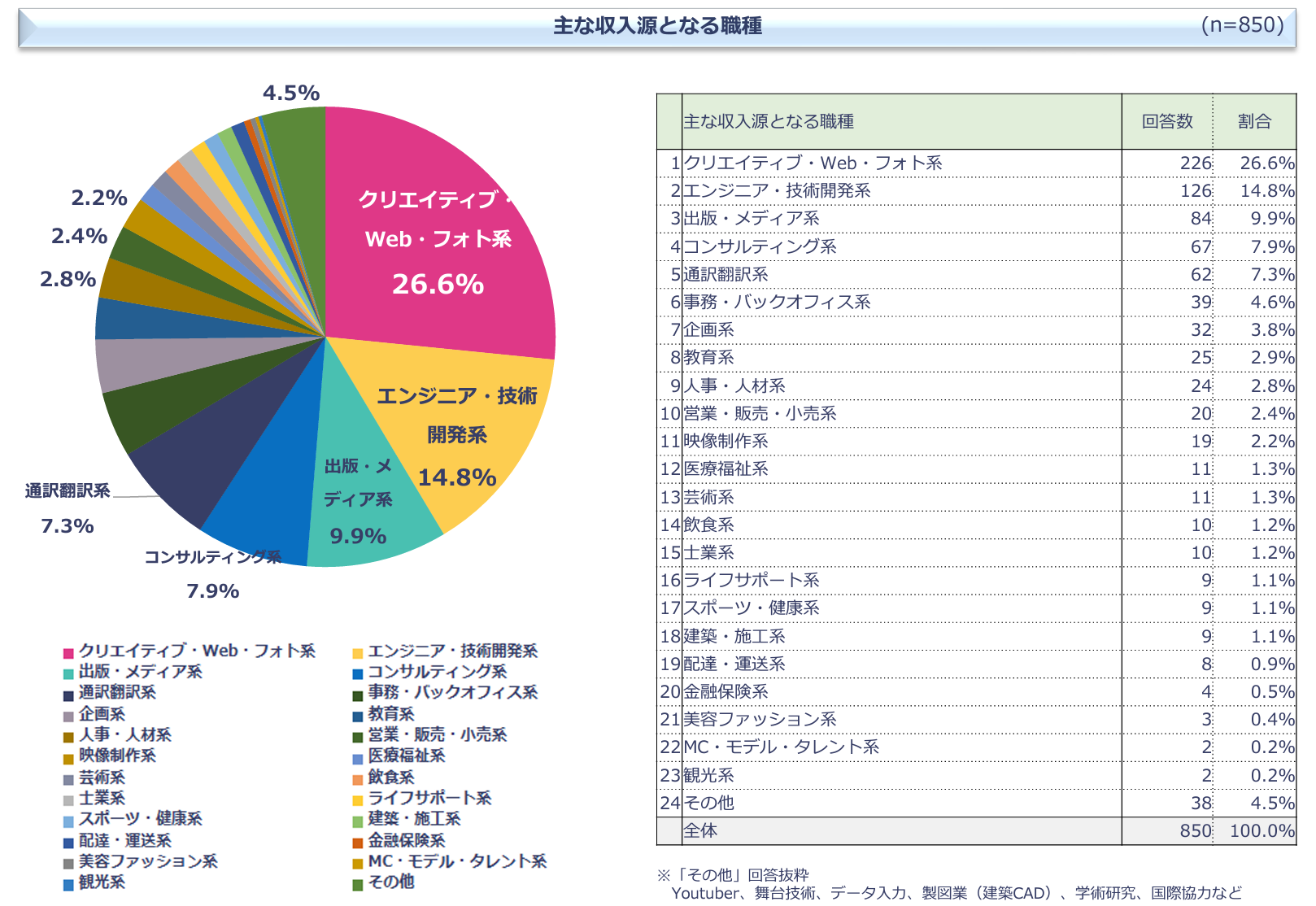Select table row 配達・運送系
Viewport: 1316px width, 906px height.
(976, 664)
